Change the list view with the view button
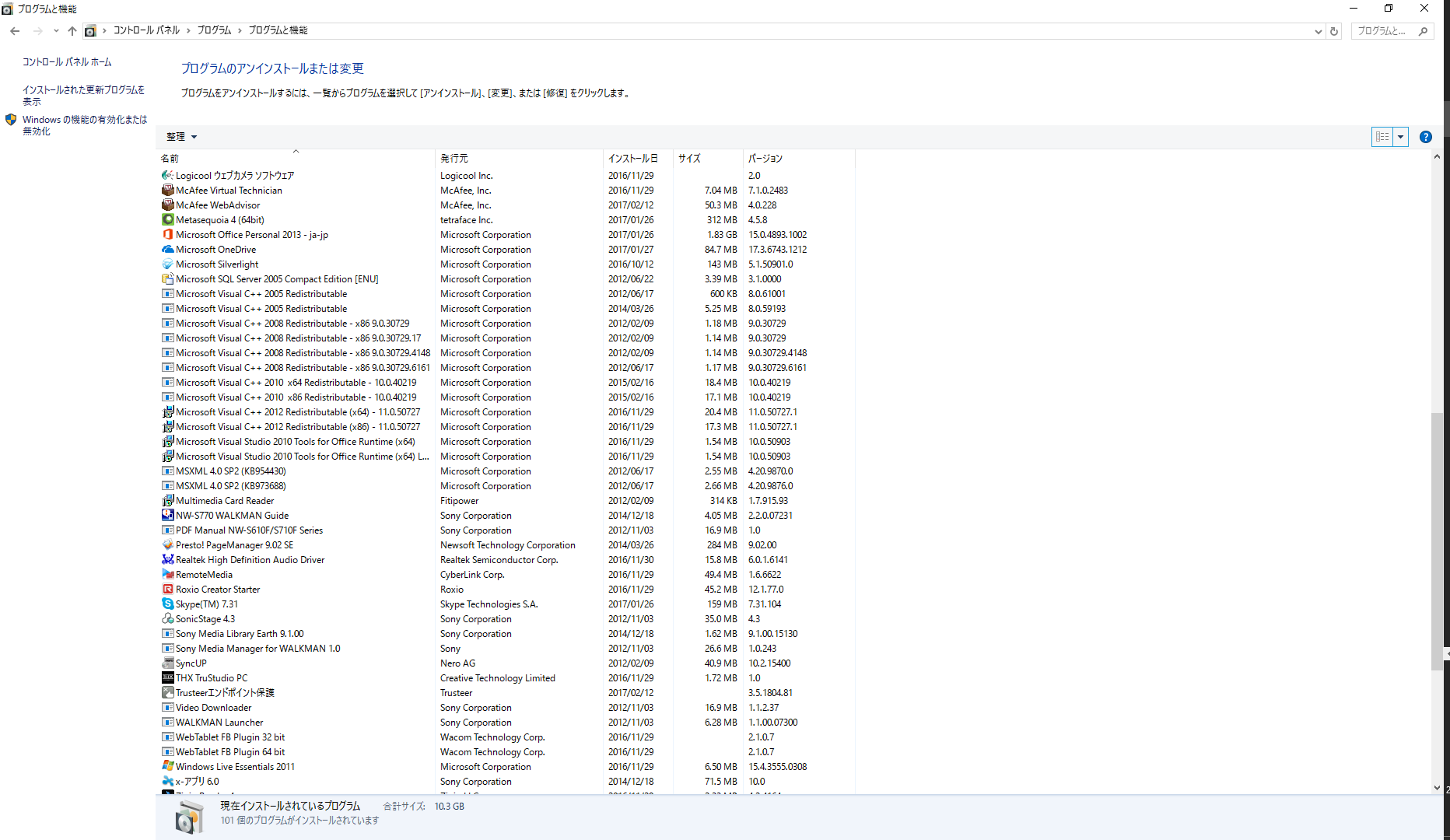The width and height of the screenshot is (1450, 840). coord(1382,137)
